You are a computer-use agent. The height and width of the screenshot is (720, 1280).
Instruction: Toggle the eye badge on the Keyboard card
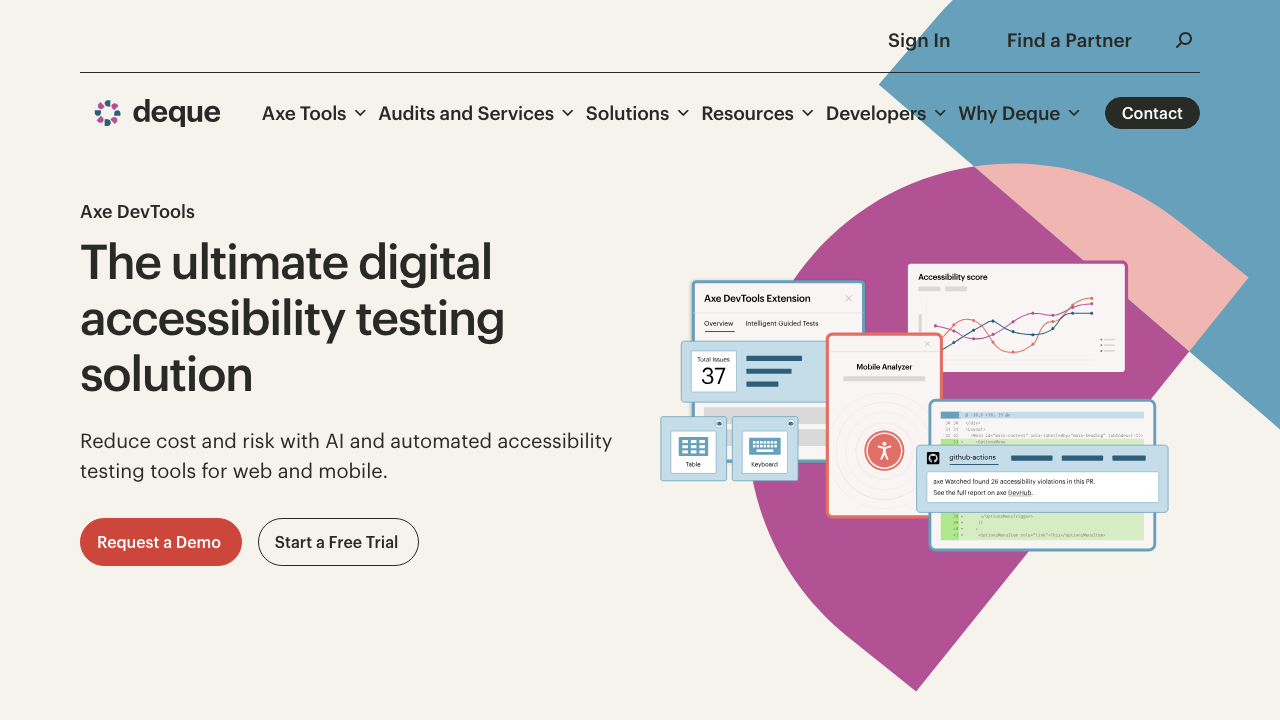pos(790,424)
